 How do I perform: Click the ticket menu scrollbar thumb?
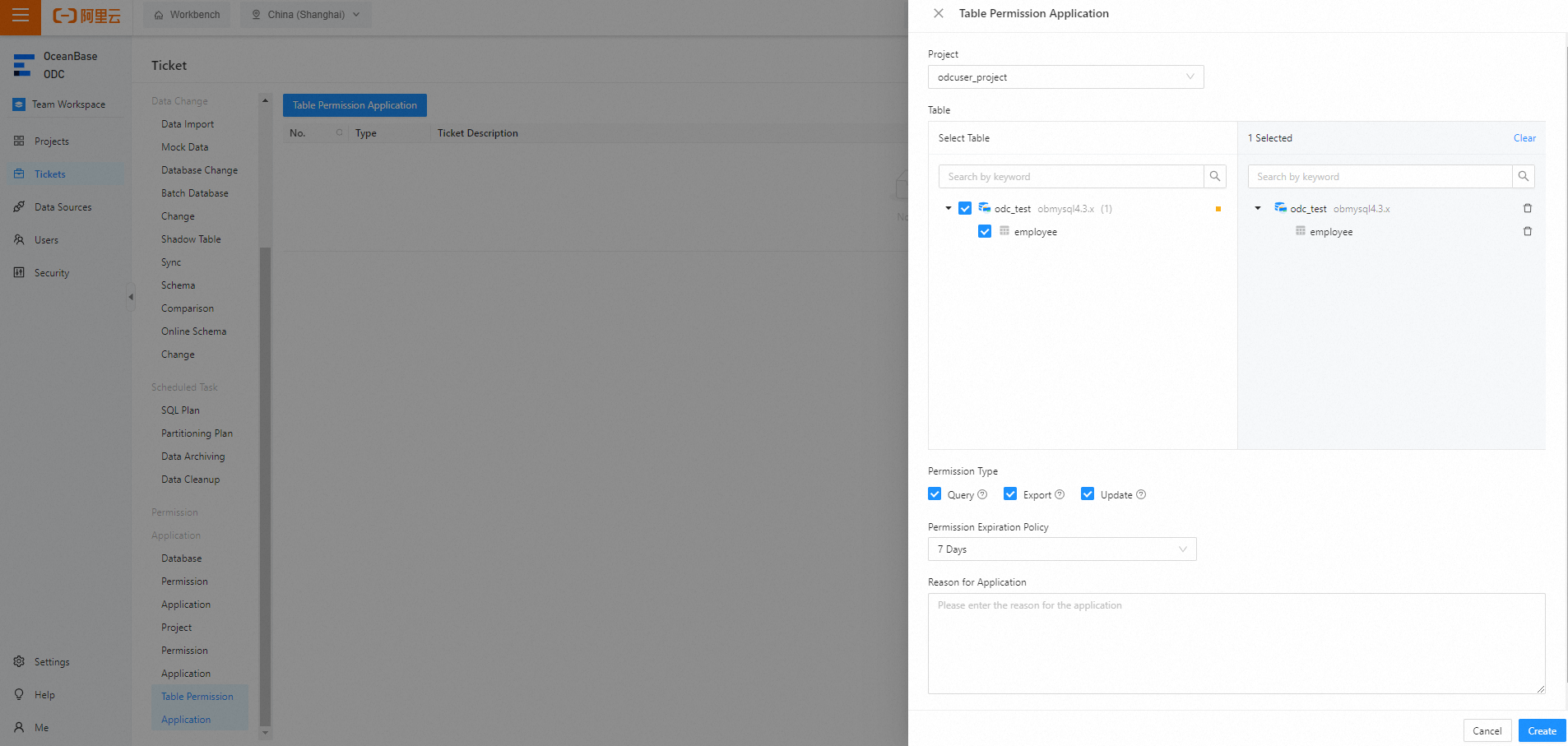point(265,487)
